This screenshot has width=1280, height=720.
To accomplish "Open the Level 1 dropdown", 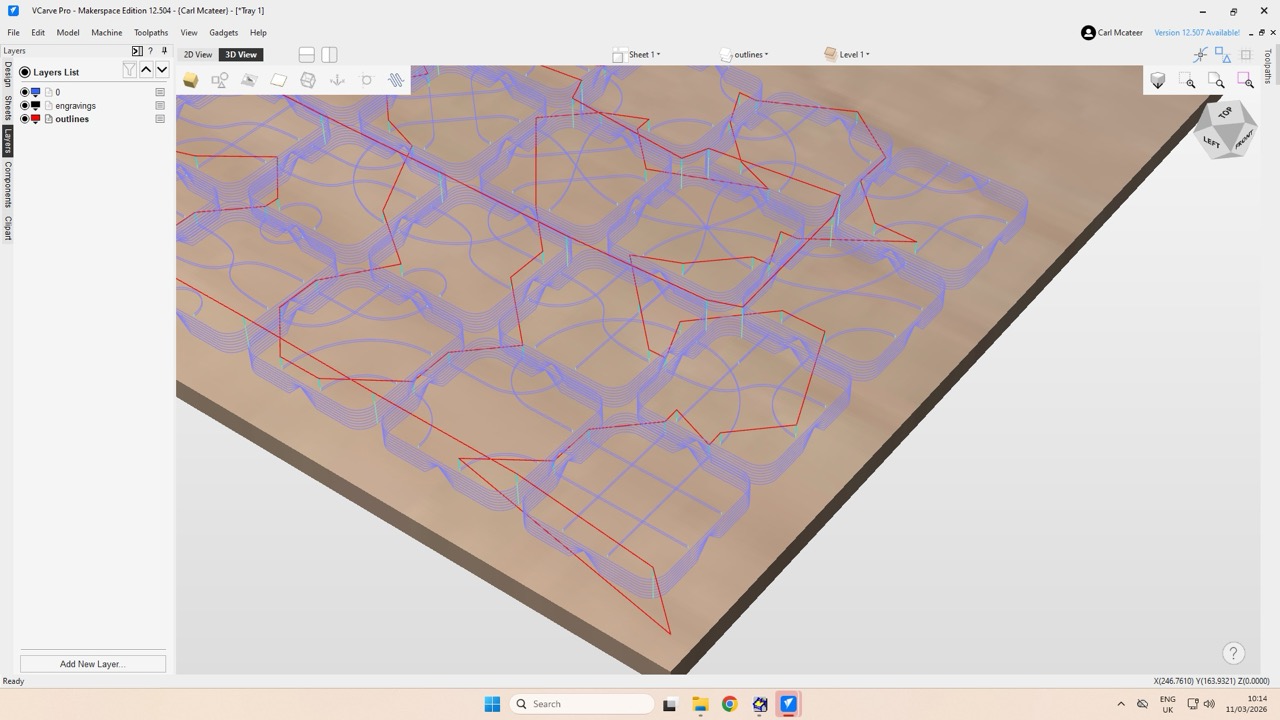I will coord(847,55).
